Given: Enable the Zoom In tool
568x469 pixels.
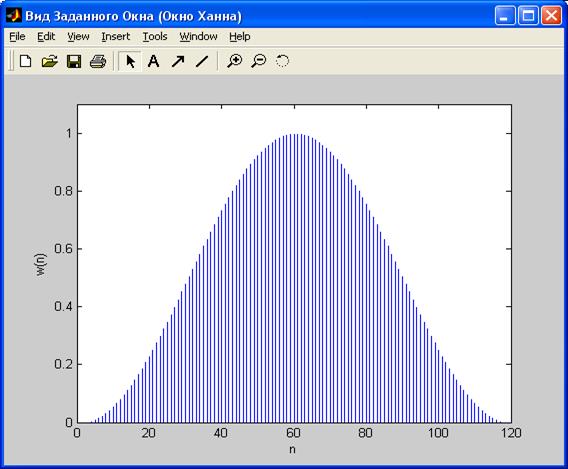Looking at the screenshot, I should [235, 61].
